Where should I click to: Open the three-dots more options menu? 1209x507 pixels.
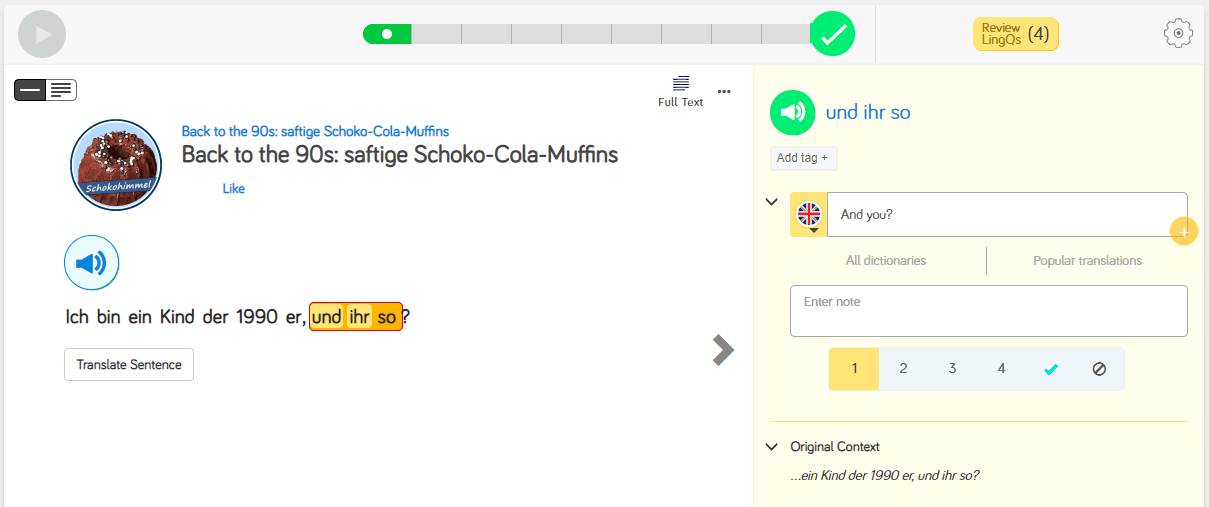[x=725, y=91]
